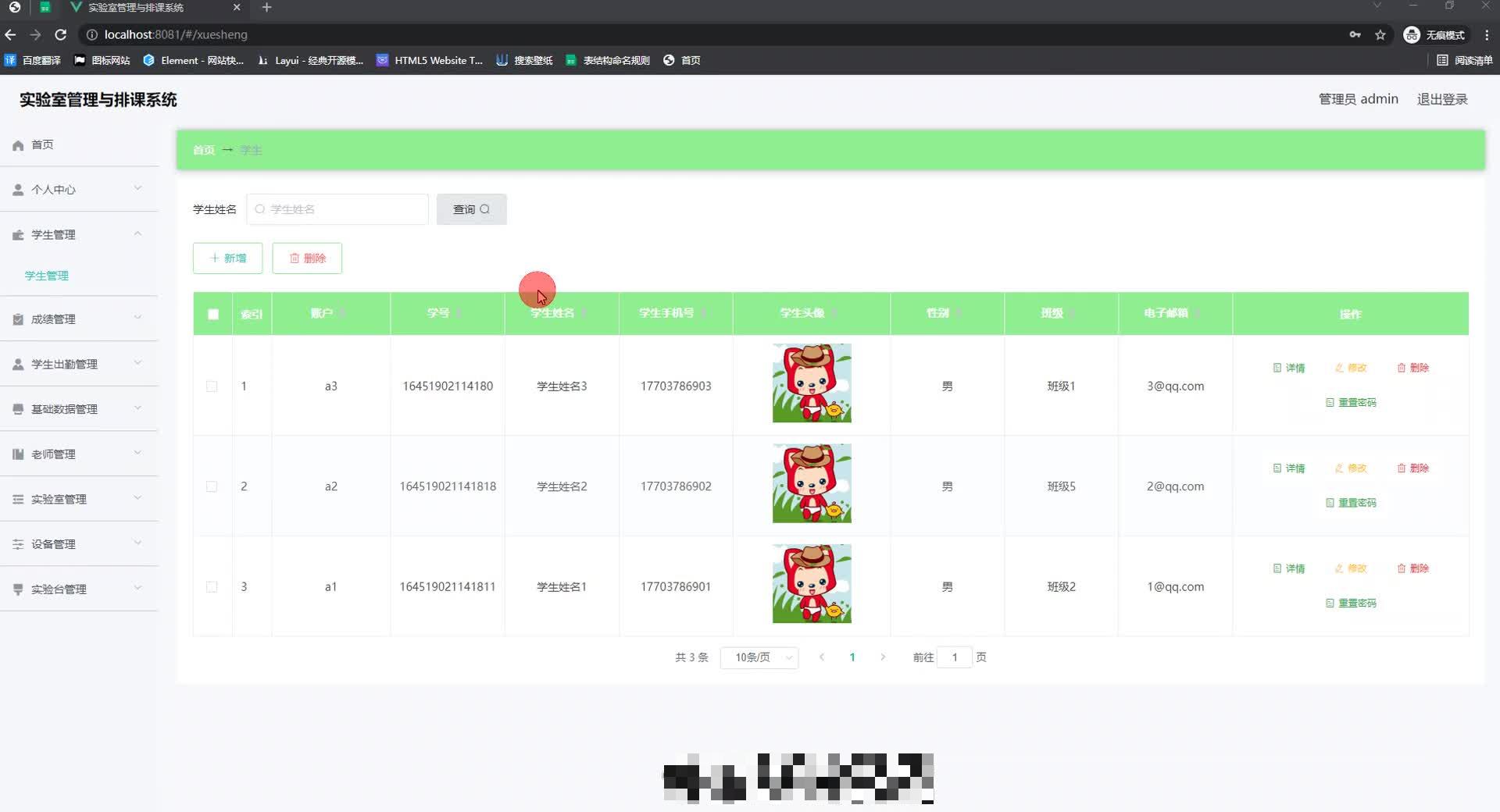Expand the 老师管理 chevron
This screenshot has height=812, width=1500.
coord(137,453)
